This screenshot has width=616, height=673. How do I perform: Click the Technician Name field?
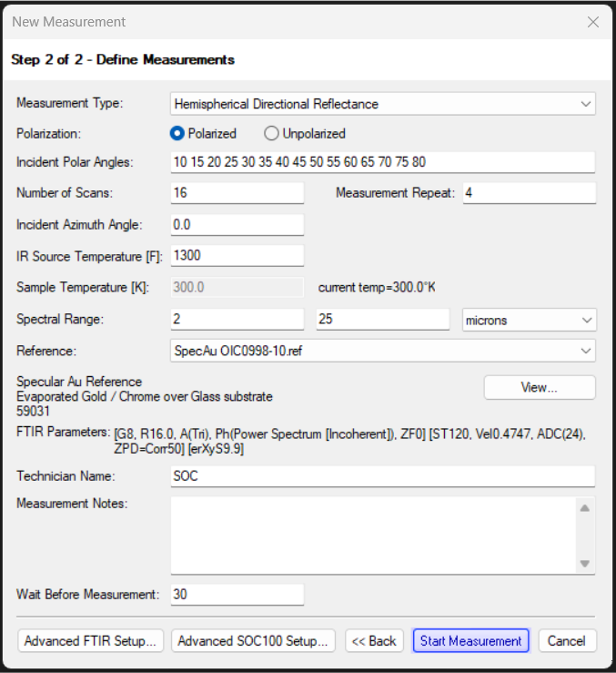(x=383, y=475)
